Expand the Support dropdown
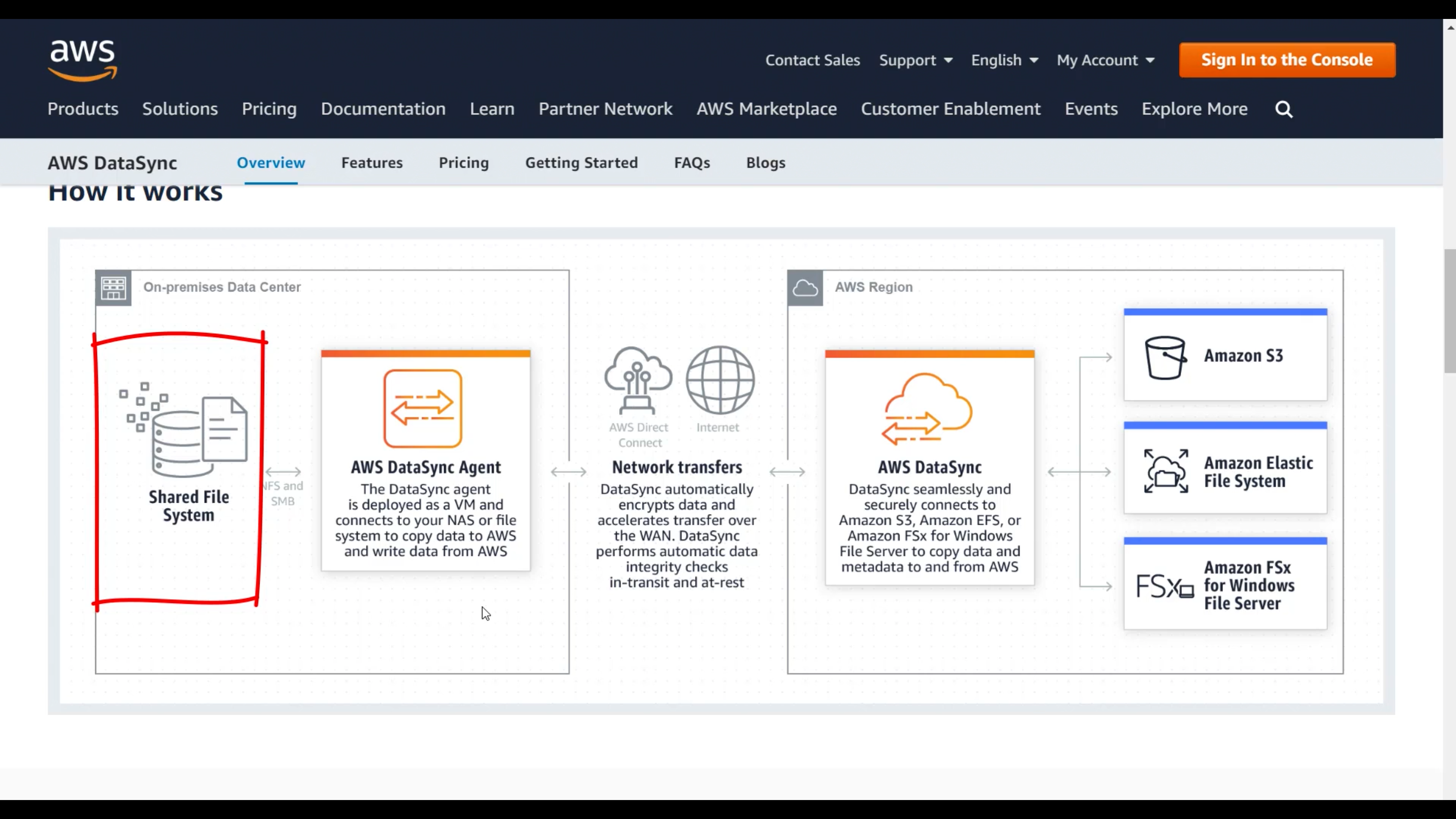This screenshot has width=1456, height=819. click(x=915, y=60)
